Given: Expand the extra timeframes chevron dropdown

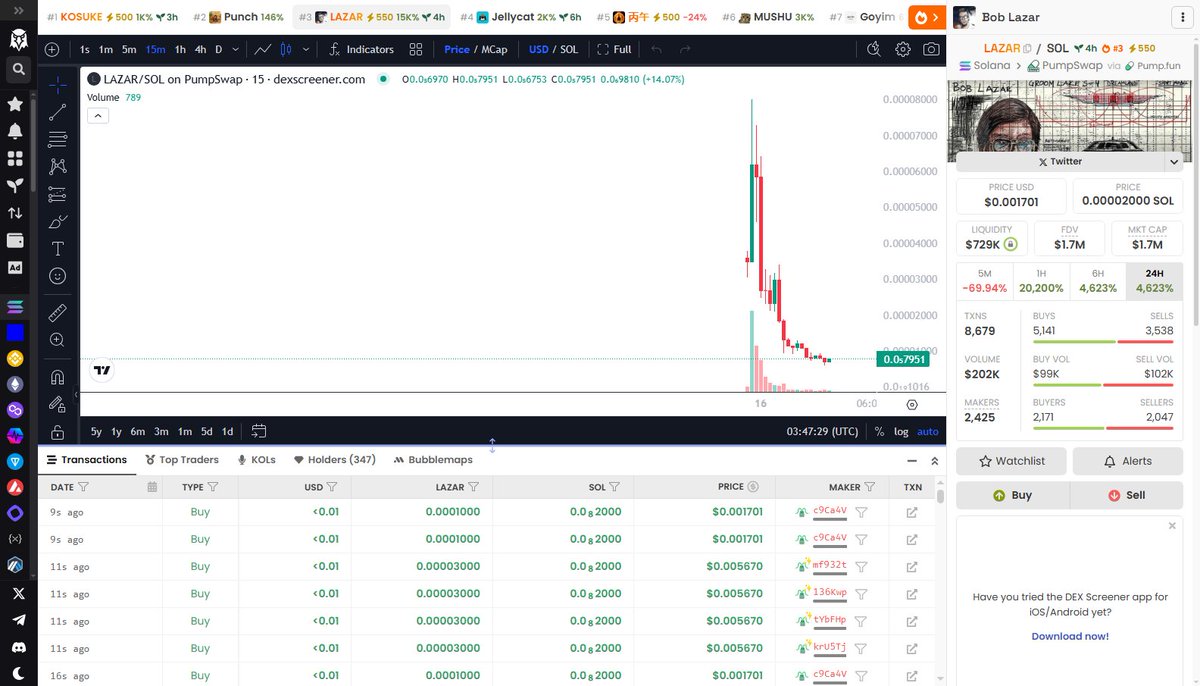Looking at the screenshot, I should [237, 49].
